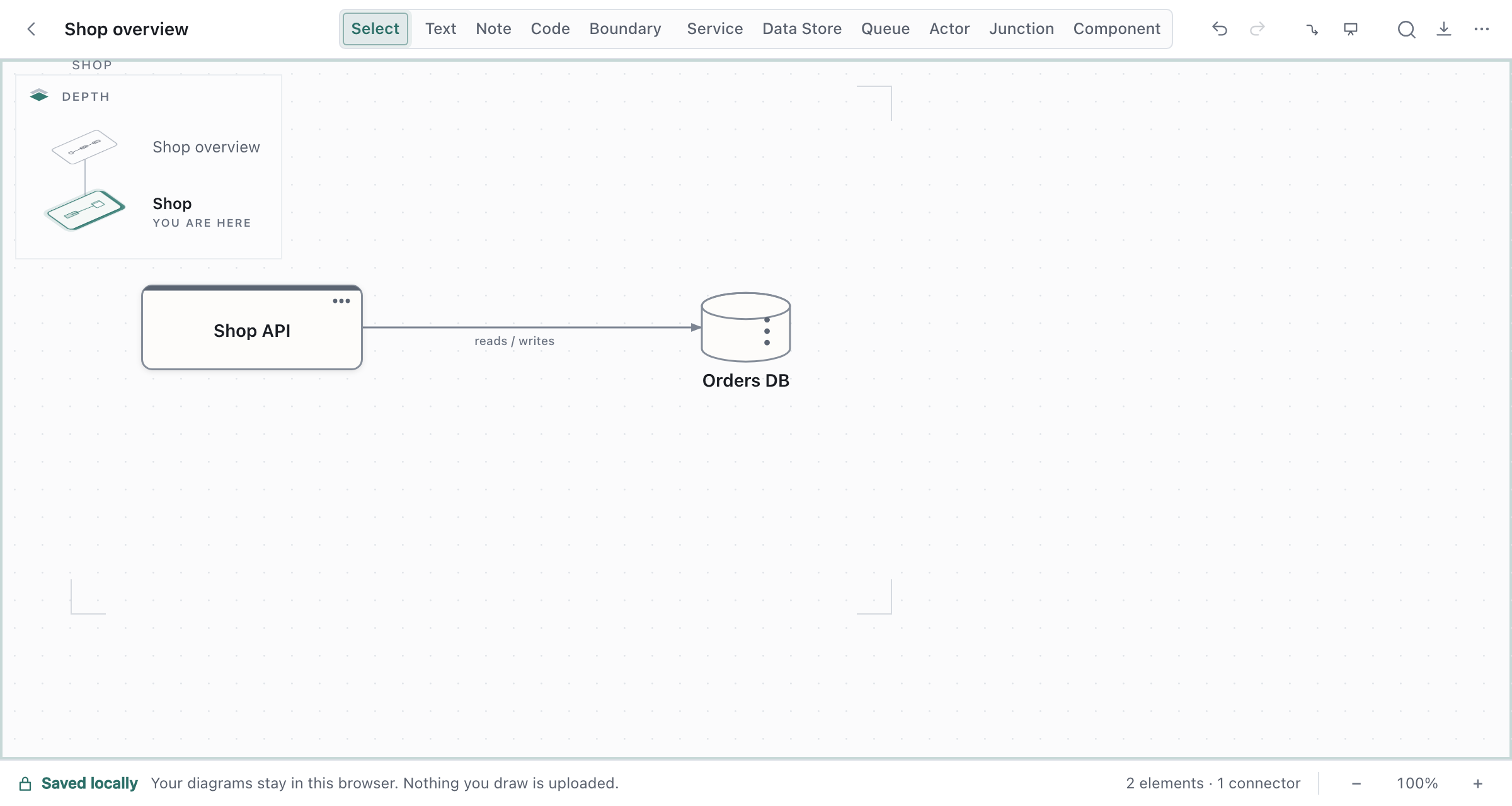
Task: Activate the connector arrow tool icon
Action: pos(1312,29)
